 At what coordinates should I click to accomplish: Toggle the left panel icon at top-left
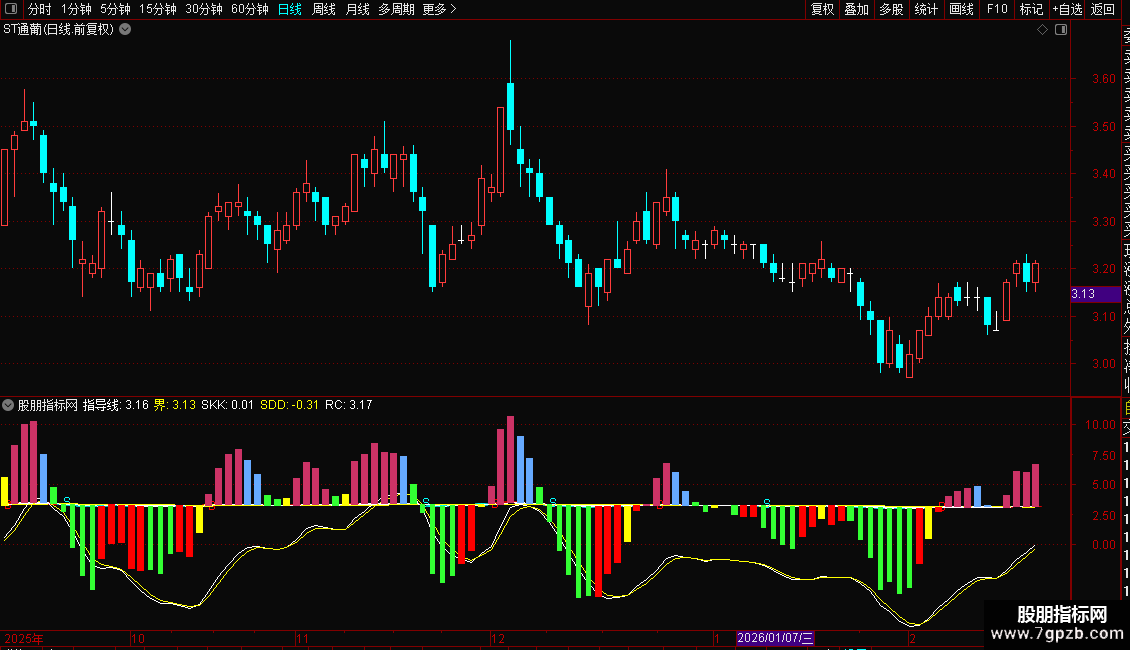11,9
